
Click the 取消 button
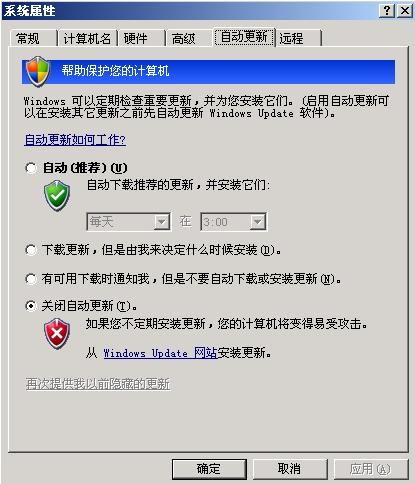(289, 469)
